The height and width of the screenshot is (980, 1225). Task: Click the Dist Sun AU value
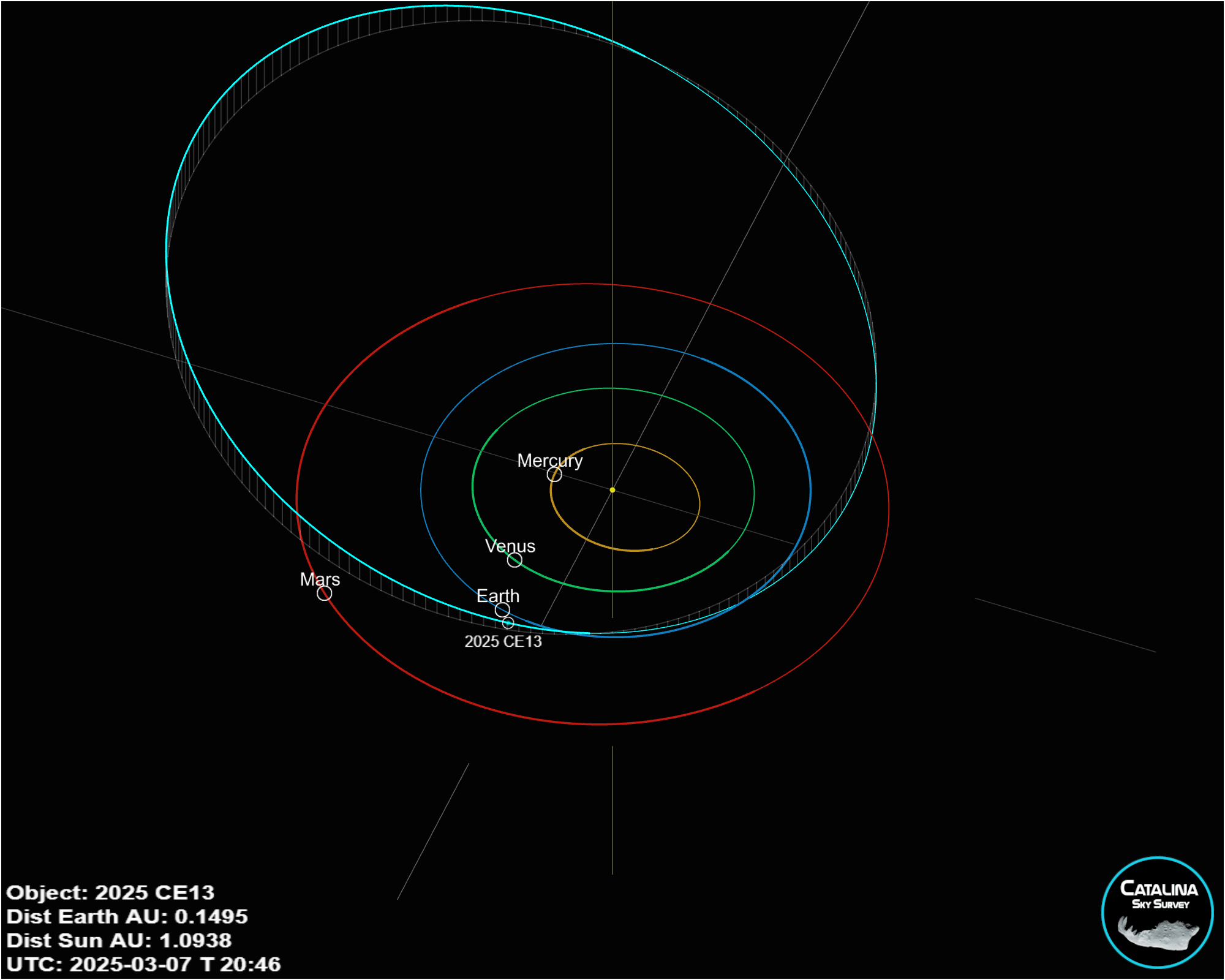pyautogui.click(x=195, y=940)
